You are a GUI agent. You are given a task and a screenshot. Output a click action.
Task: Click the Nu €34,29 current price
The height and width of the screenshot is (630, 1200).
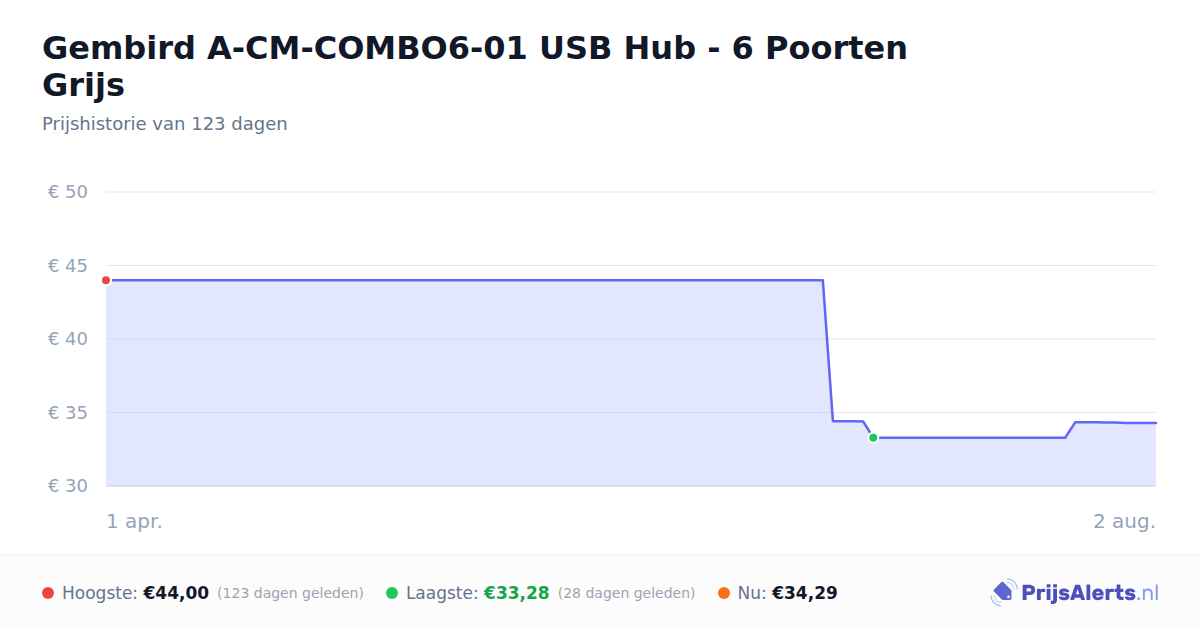(x=805, y=593)
